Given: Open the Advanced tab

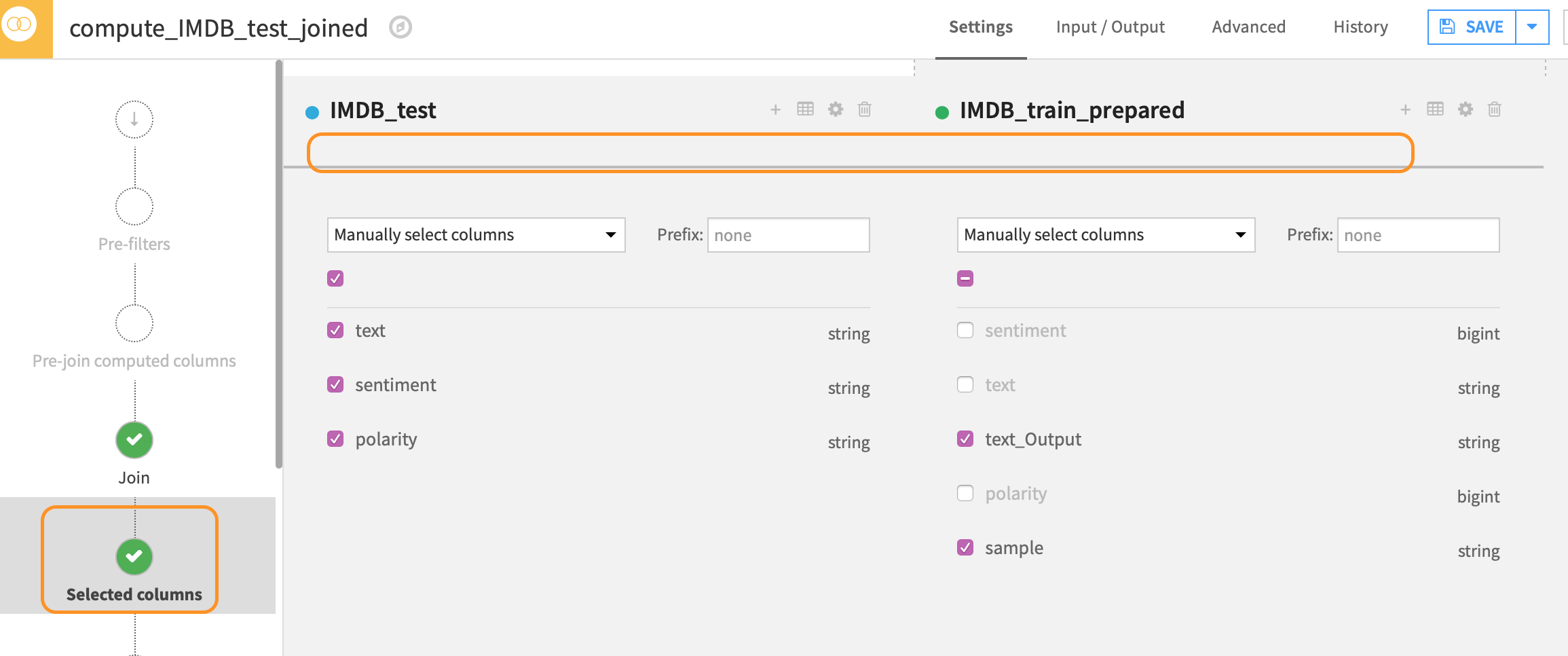Looking at the screenshot, I should point(1248,27).
